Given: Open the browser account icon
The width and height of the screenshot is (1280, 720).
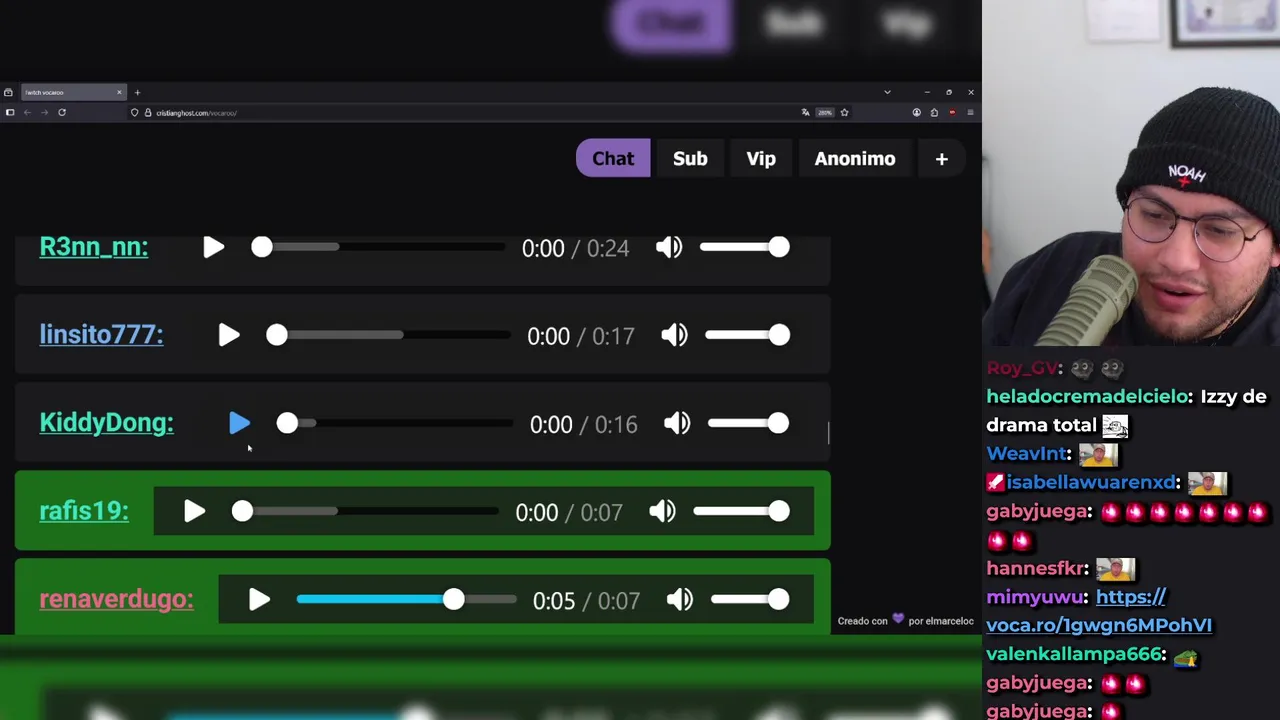Looking at the screenshot, I should coord(916,113).
